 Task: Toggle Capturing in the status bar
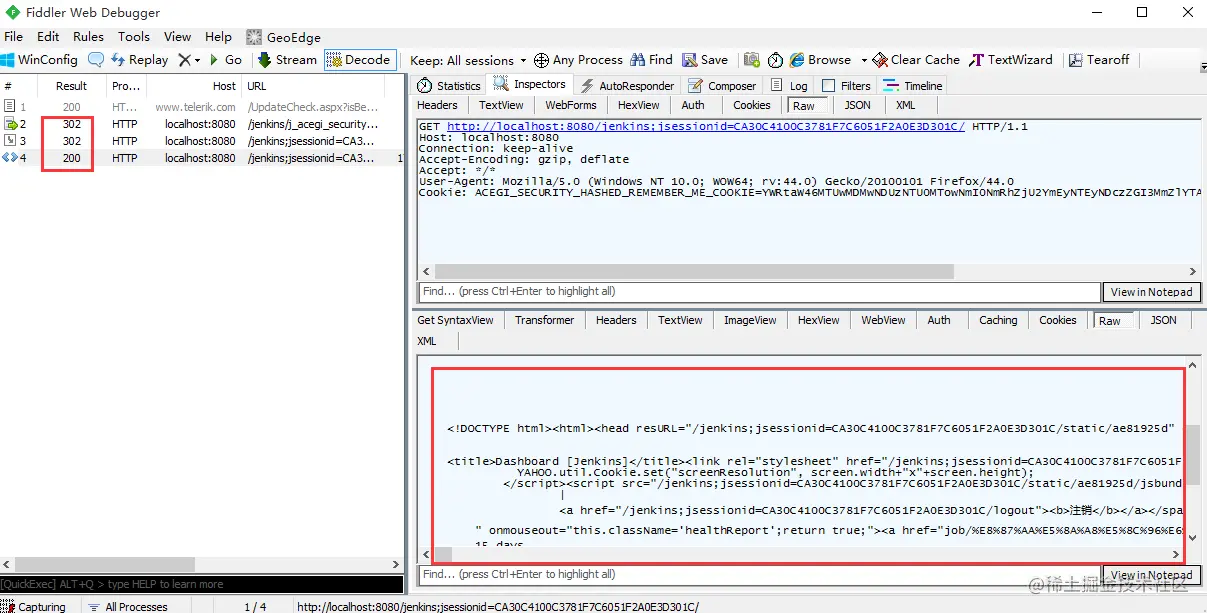[34, 606]
